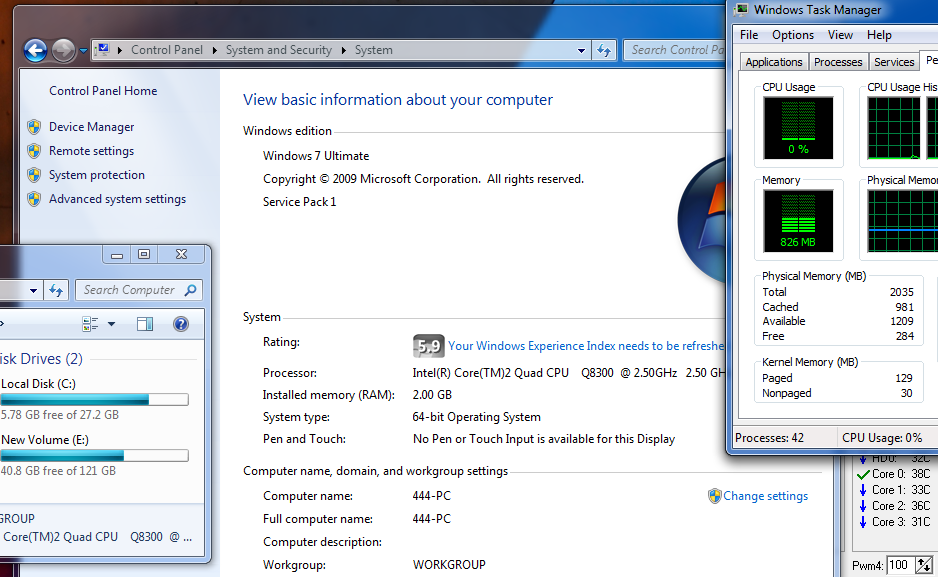
Task: Refresh the System control panel page
Action: [604, 51]
